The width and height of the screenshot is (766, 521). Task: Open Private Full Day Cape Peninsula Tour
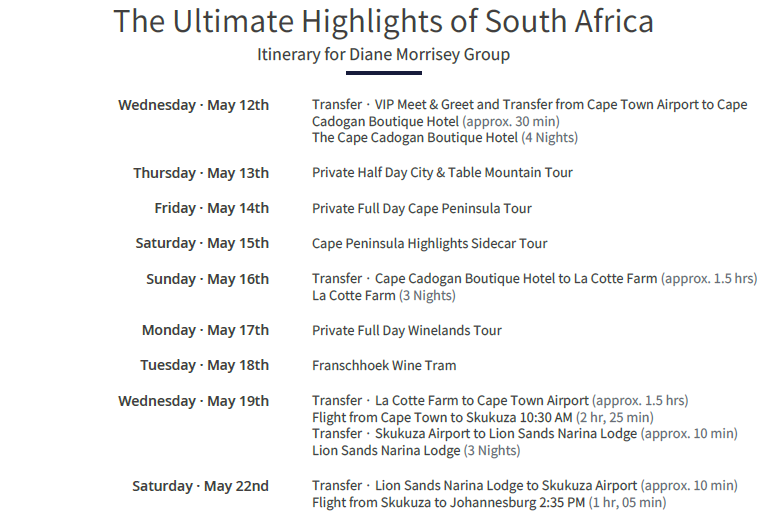click(421, 208)
